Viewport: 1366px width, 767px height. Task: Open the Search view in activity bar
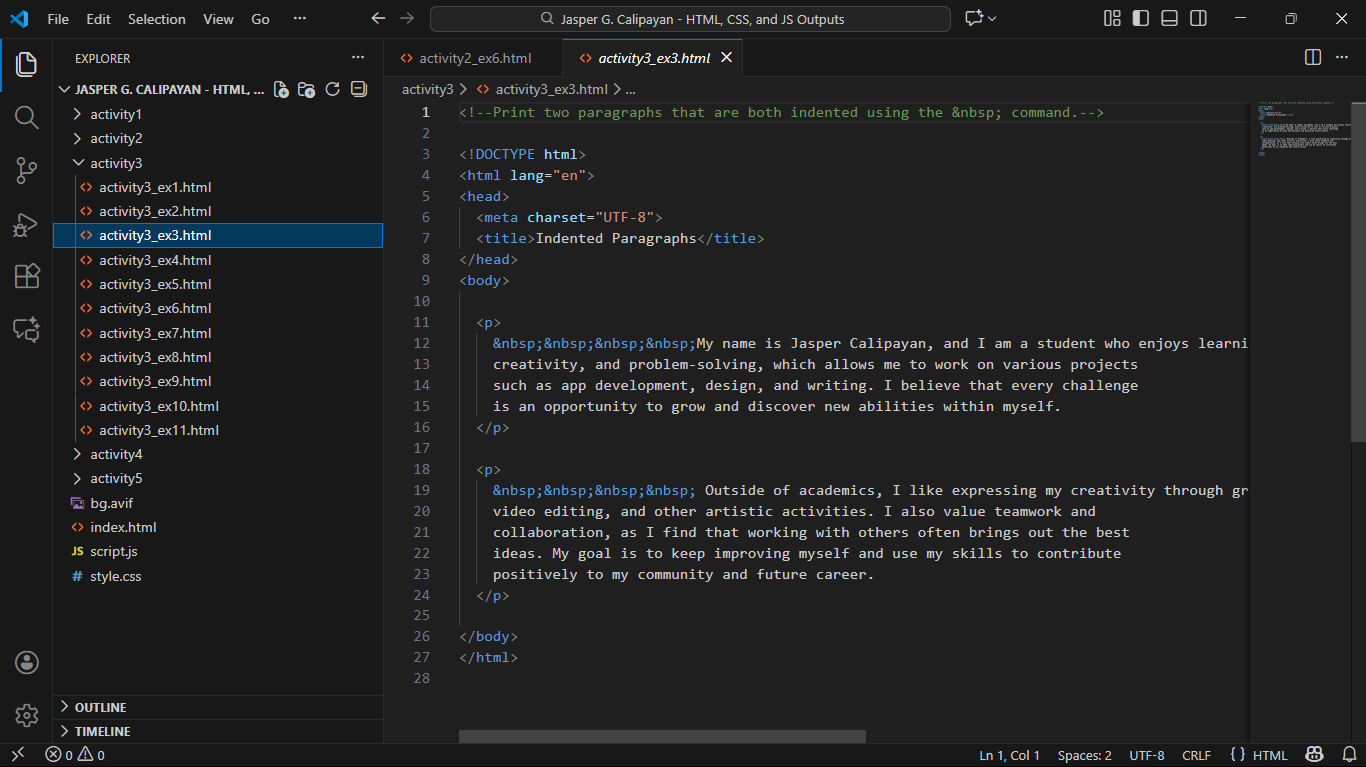pyautogui.click(x=27, y=118)
